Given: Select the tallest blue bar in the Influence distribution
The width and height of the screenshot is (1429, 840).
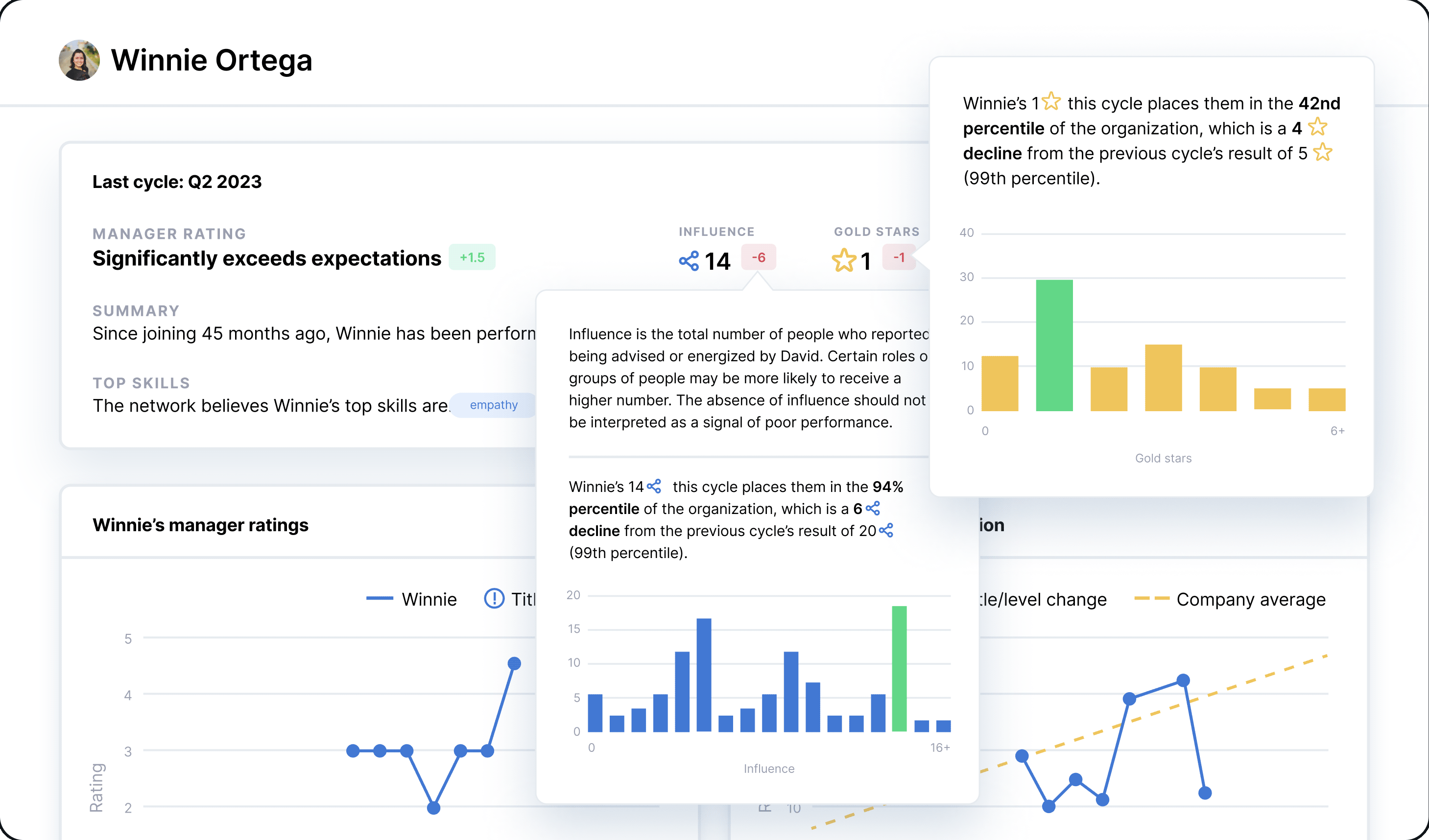Looking at the screenshot, I should pos(705,675).
